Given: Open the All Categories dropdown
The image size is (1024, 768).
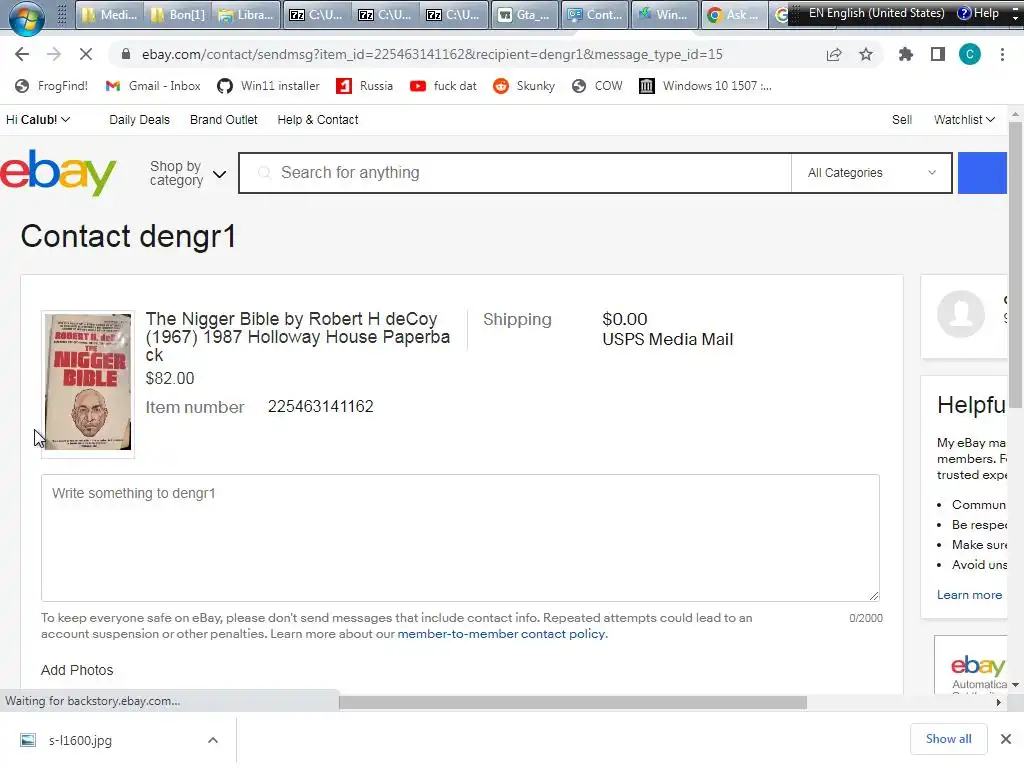Looking at the screenshot, I should 871,173.
